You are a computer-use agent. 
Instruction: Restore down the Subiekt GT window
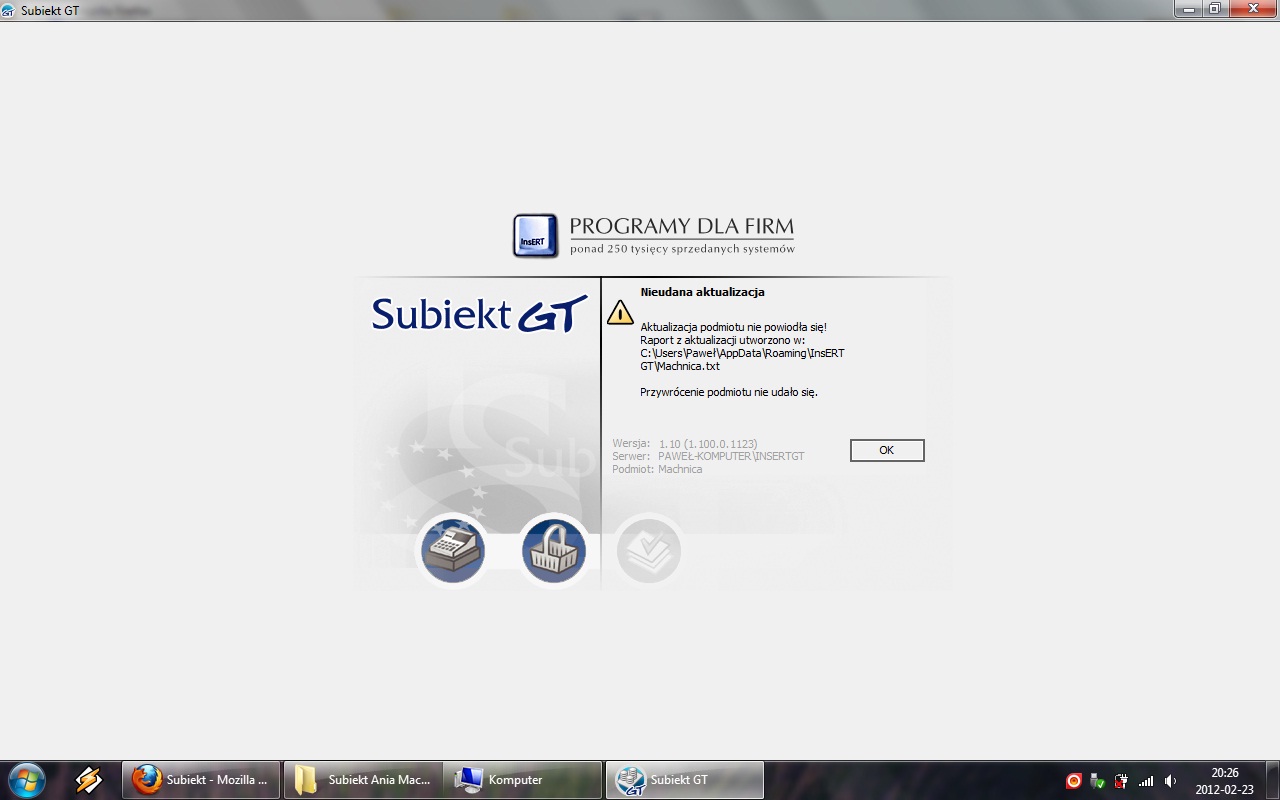tap(1215, 8)
